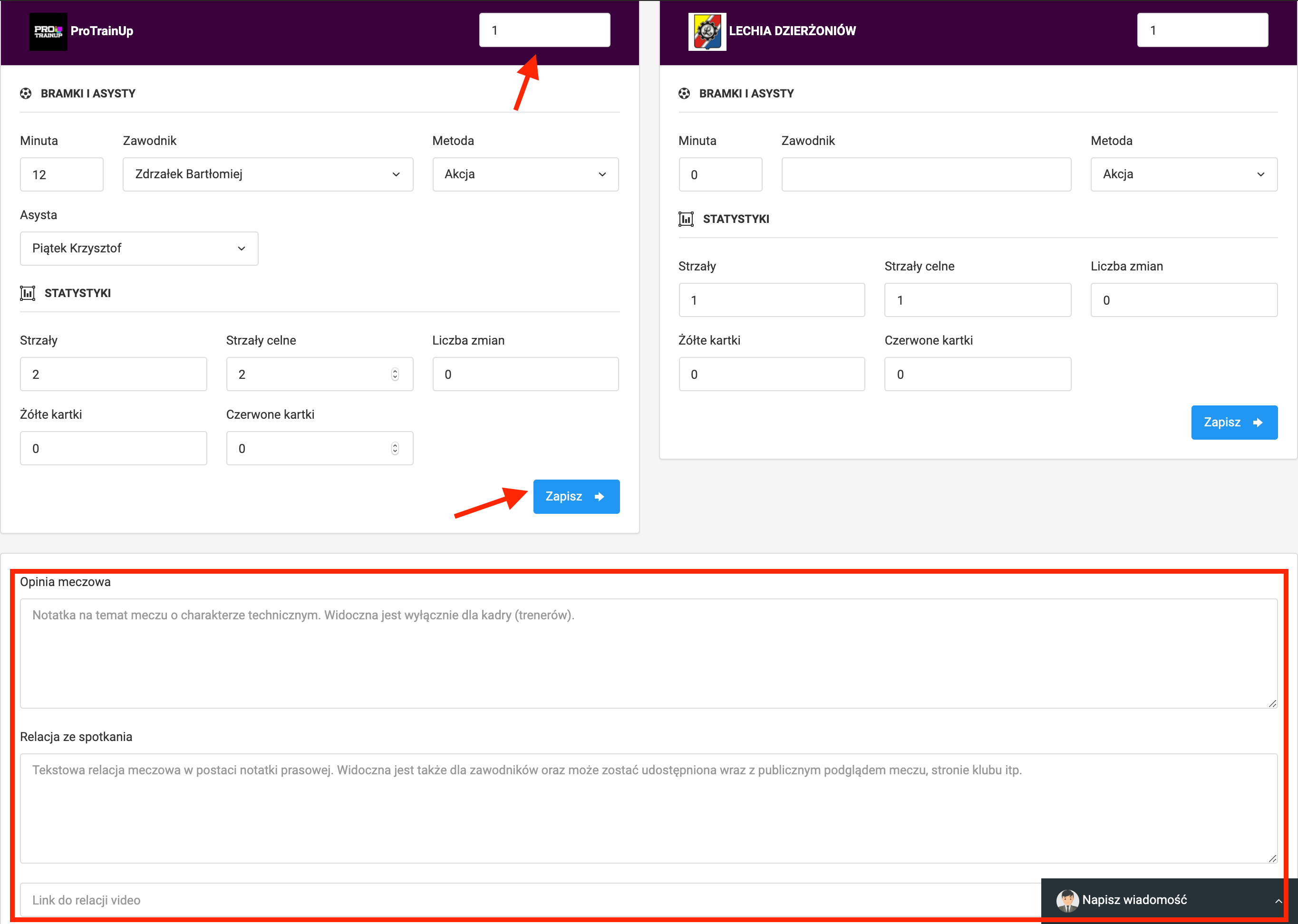This screenshot has width=1298, height=924.
Task: Open the Metoda dropdown in the Lechia Dzierżoniów panel
Action: tap(1183, 174)
